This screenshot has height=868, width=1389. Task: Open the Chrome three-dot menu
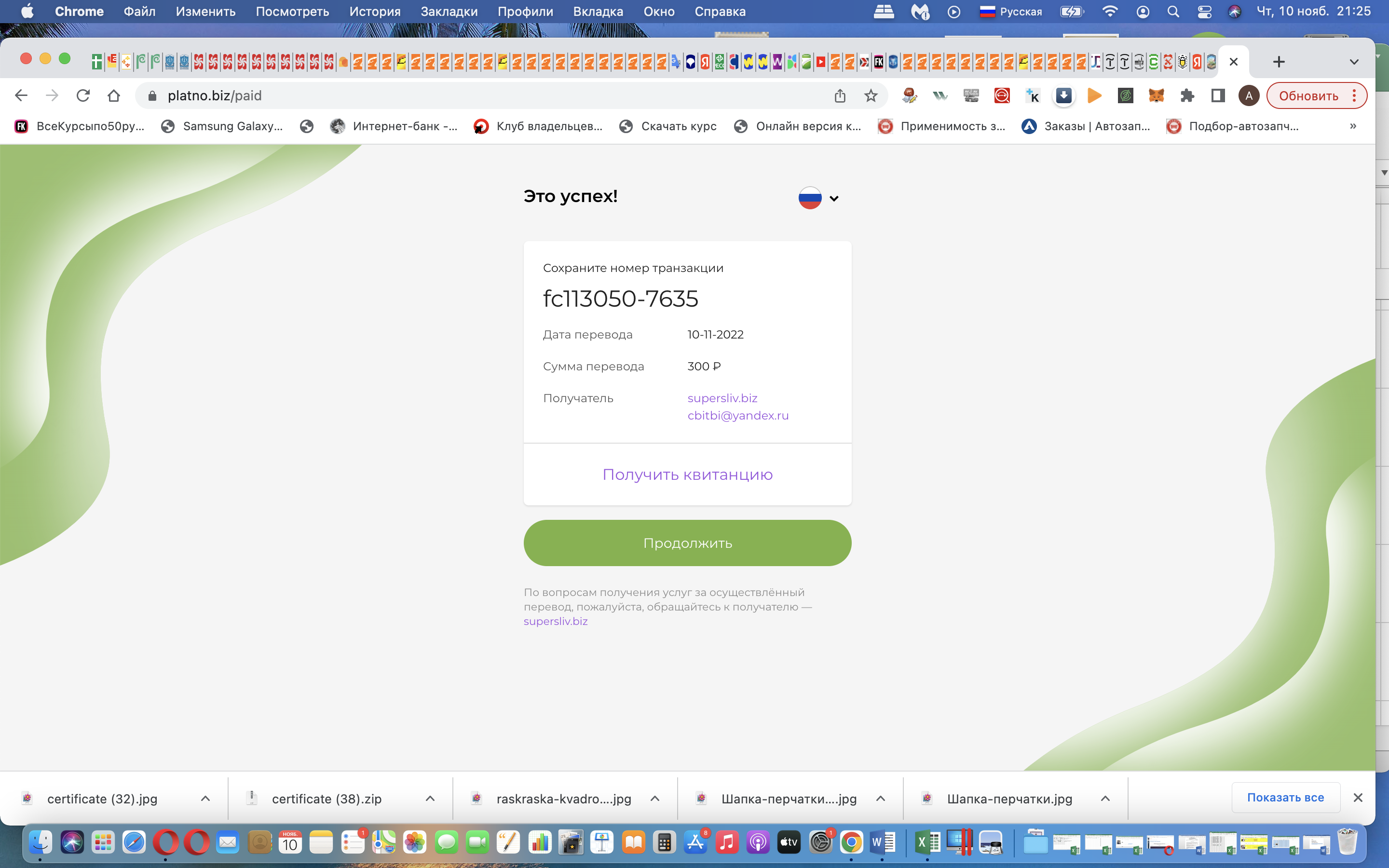pos(1355,95)
